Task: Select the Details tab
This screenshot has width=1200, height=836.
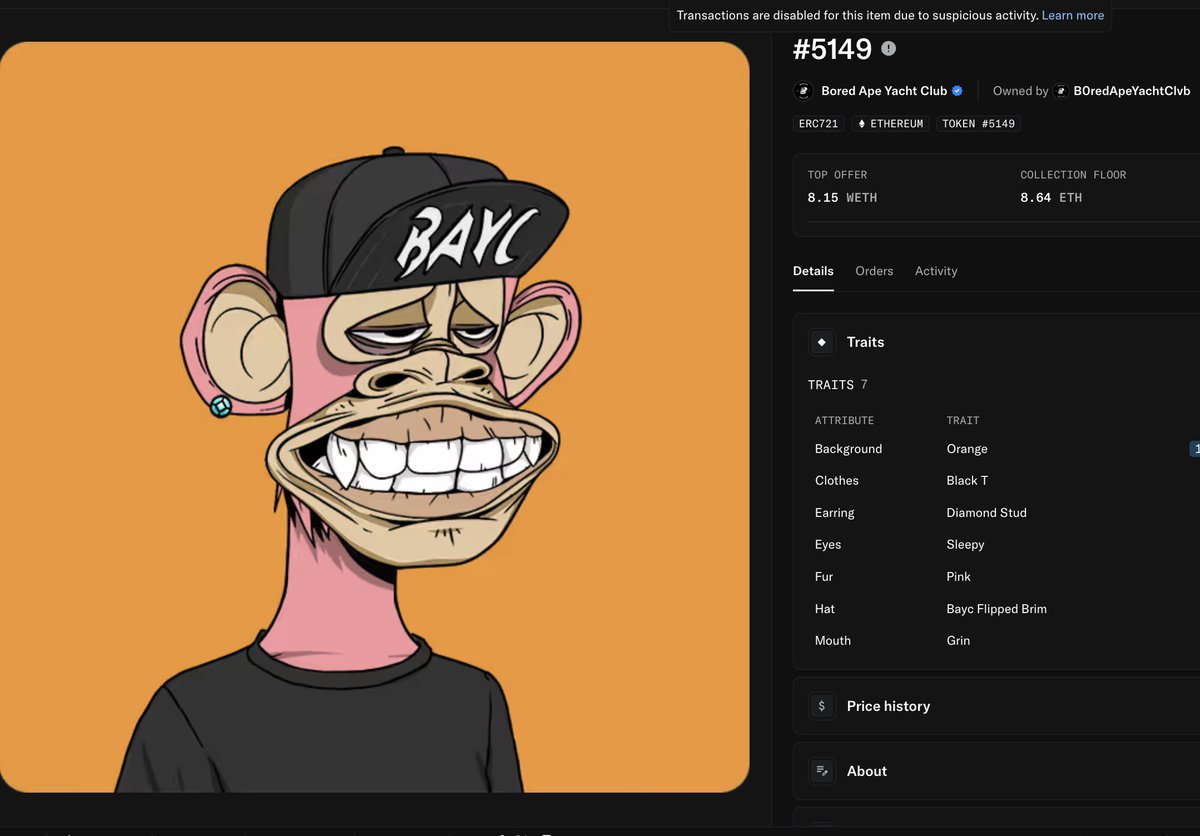Action: [x=813, y=271]
